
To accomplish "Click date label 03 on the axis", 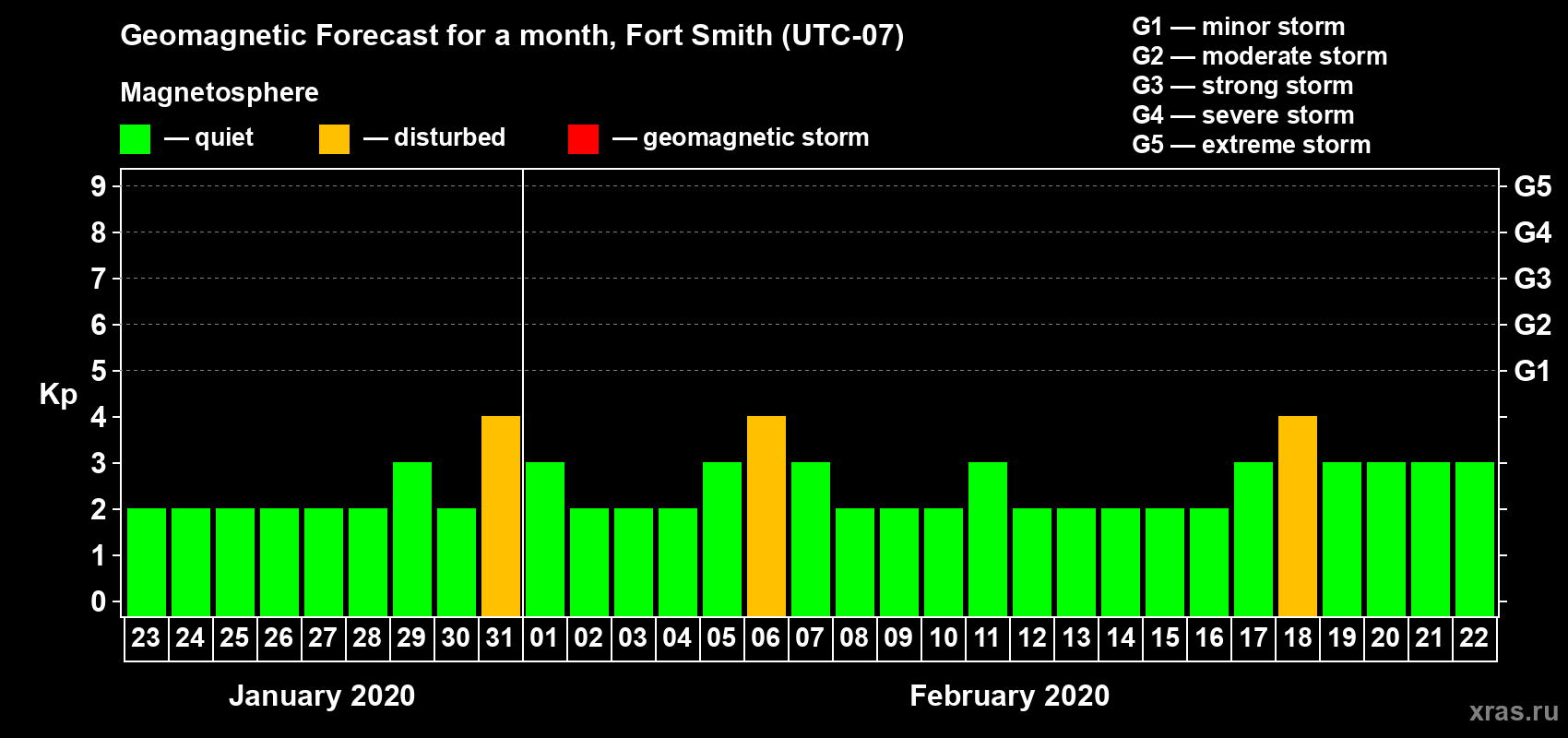I will [633, 638].
